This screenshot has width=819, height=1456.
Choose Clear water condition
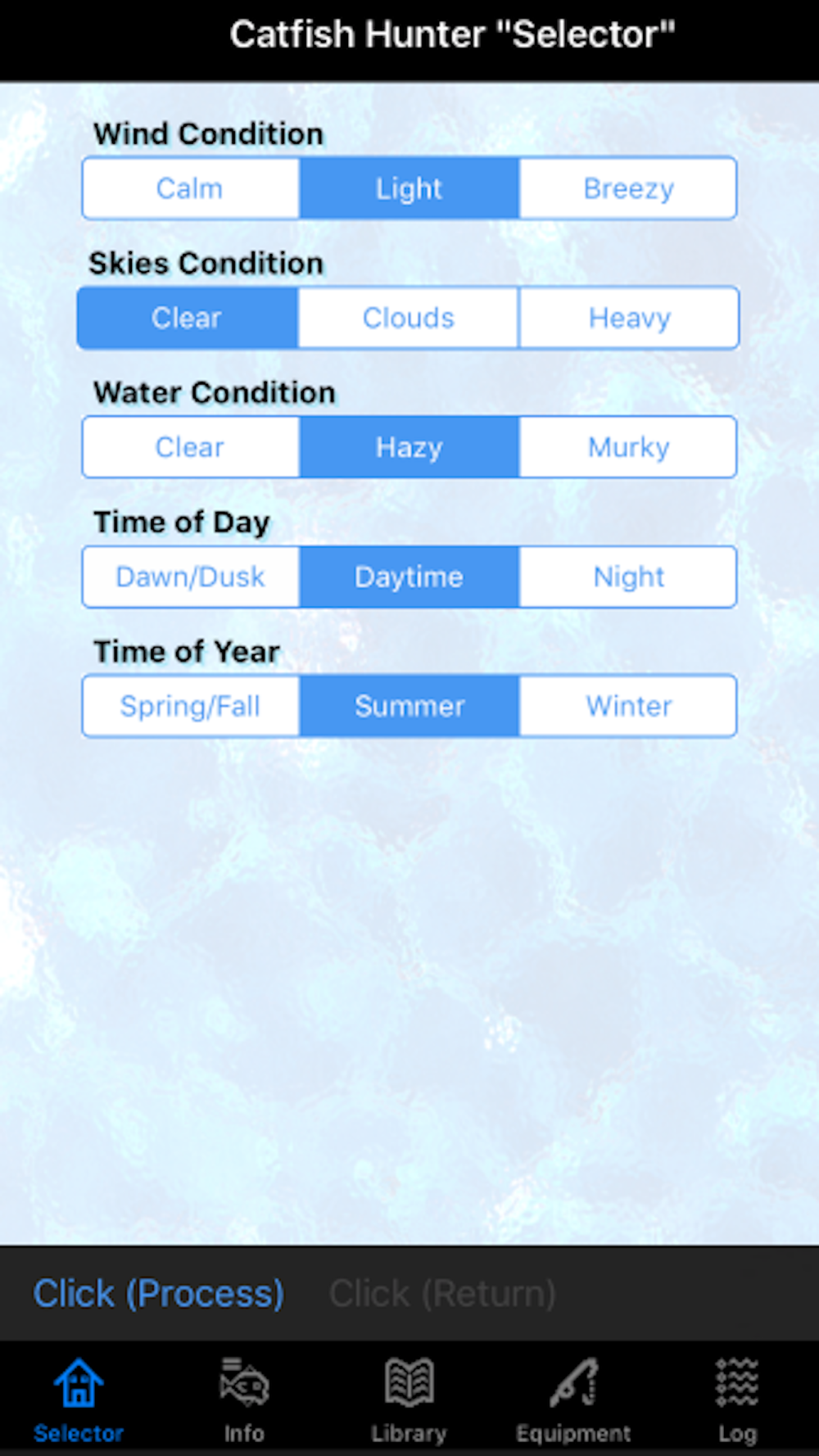coord(190,447)
